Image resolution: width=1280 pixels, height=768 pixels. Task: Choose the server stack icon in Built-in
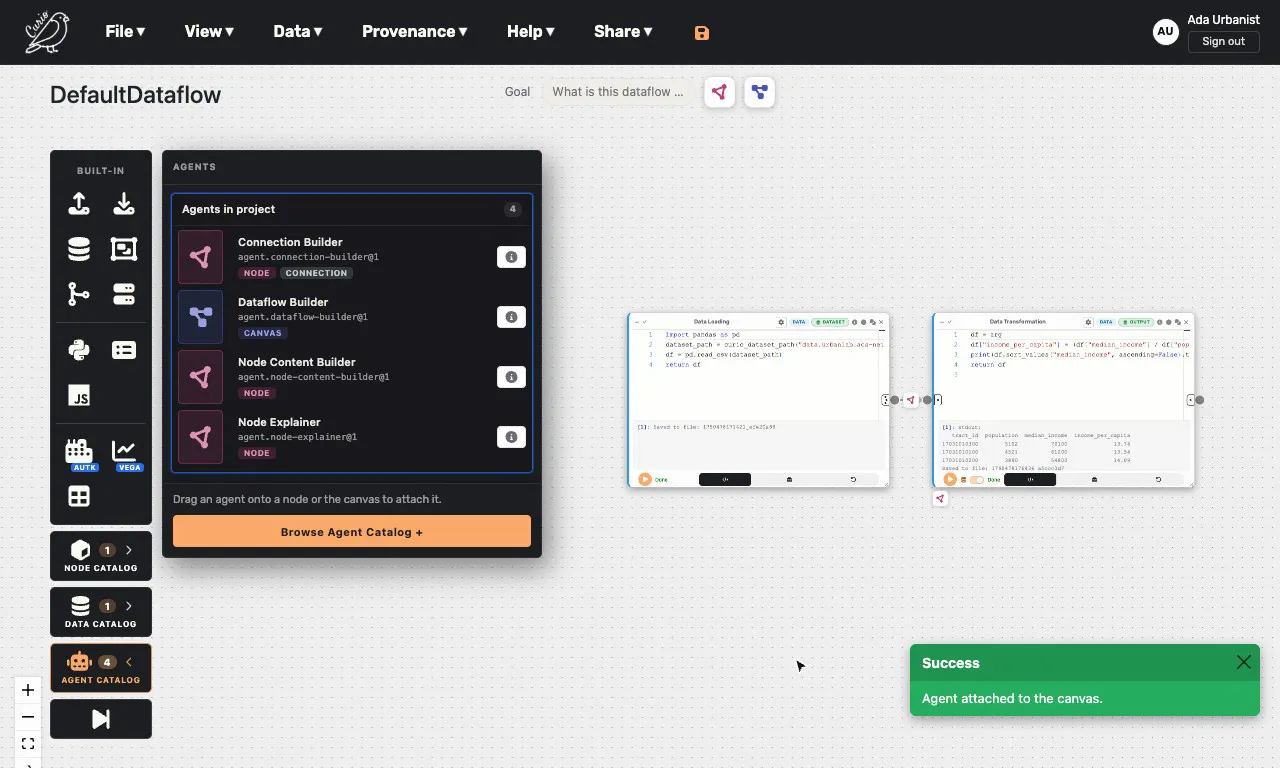[124, 294]
